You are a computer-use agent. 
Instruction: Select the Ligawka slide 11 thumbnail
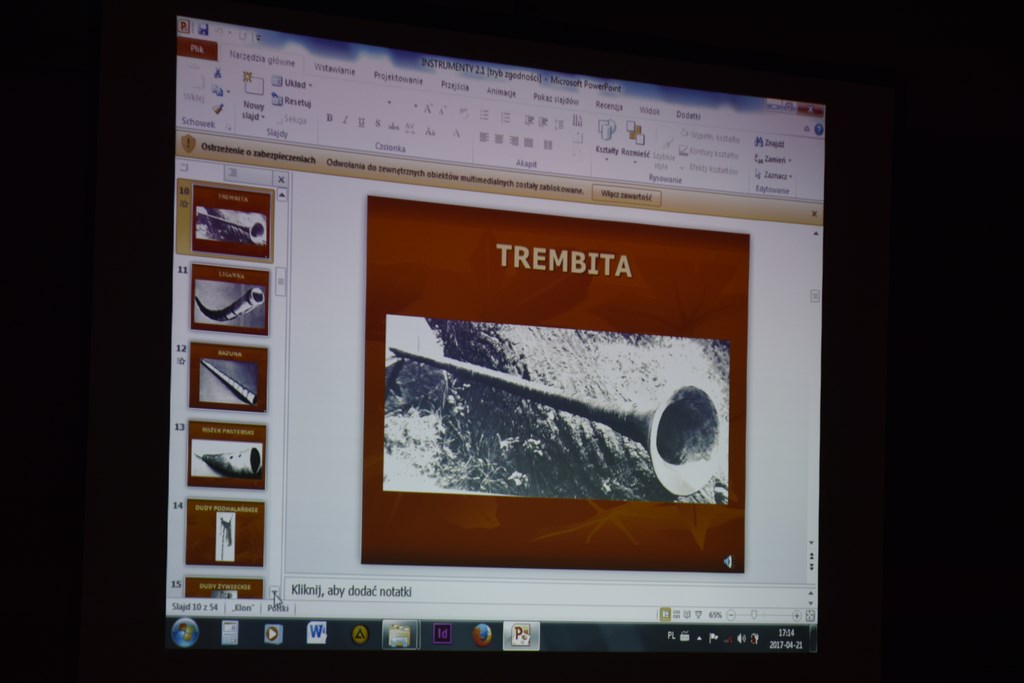(x=230, y=299)
